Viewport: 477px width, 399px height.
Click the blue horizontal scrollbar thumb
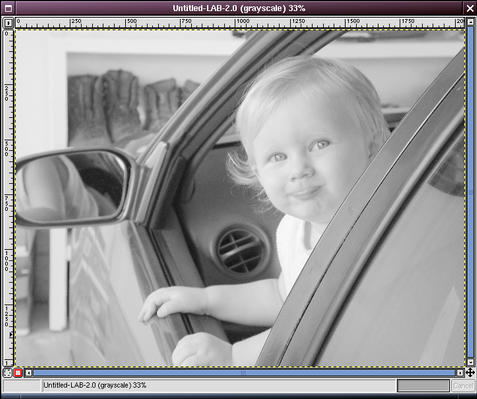pyautogui.click(x=244, y=373)
